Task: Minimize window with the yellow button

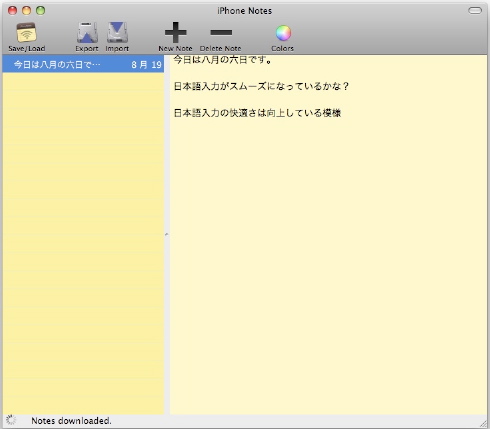Action: click(26, 11)
